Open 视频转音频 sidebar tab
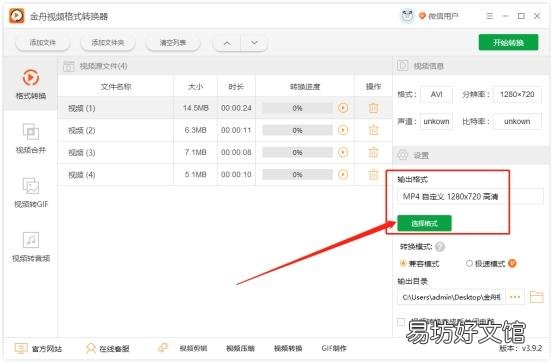Screen dimensions: 553x364 point(31,247)
